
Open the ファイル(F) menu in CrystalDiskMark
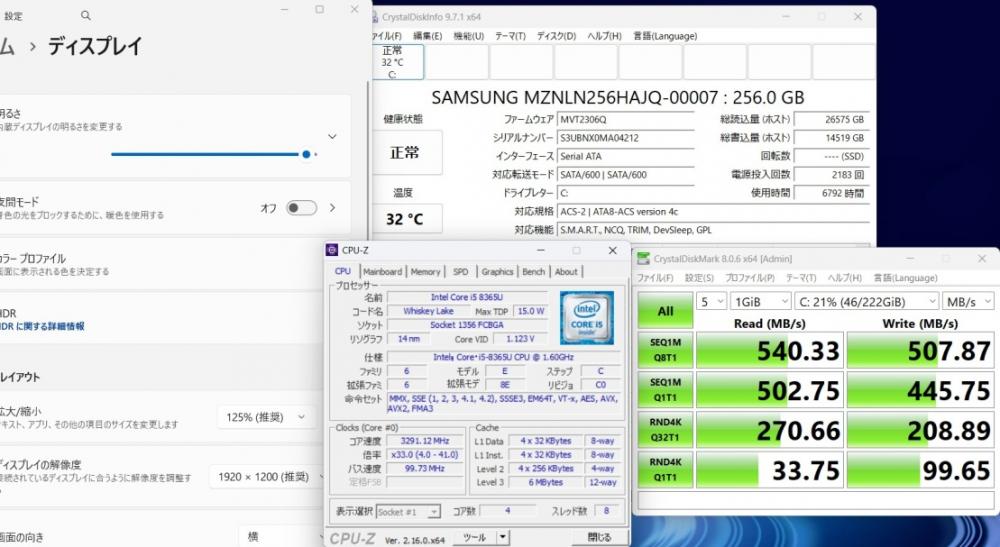click(655, 278)
